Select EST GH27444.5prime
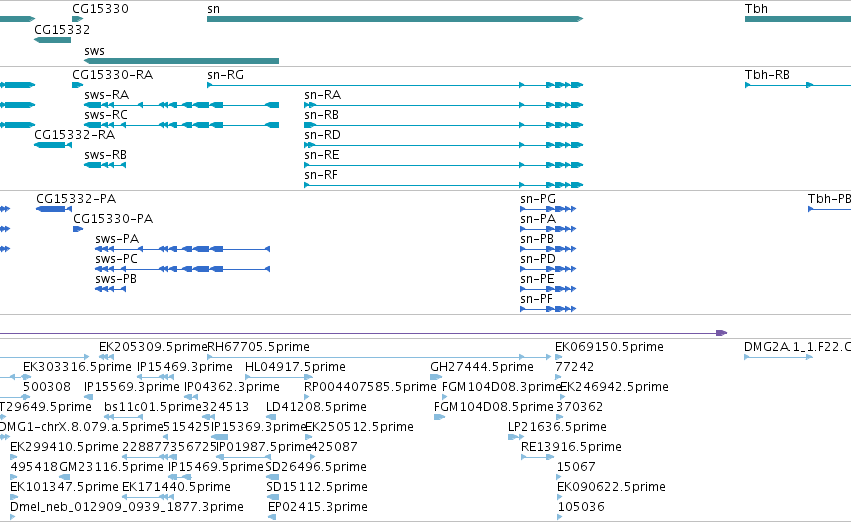This screenshot has height=522, width=851. coord(436,377)
